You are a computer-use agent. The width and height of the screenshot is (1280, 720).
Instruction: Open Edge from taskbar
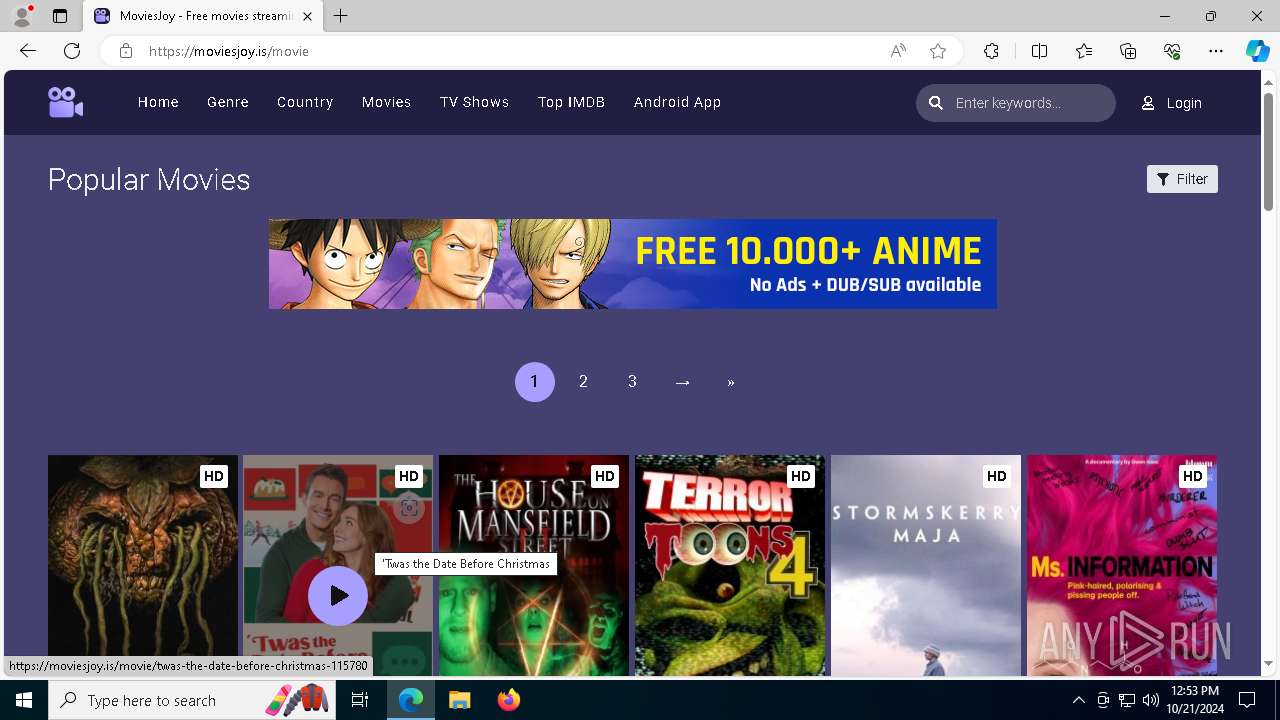[411, 700]
